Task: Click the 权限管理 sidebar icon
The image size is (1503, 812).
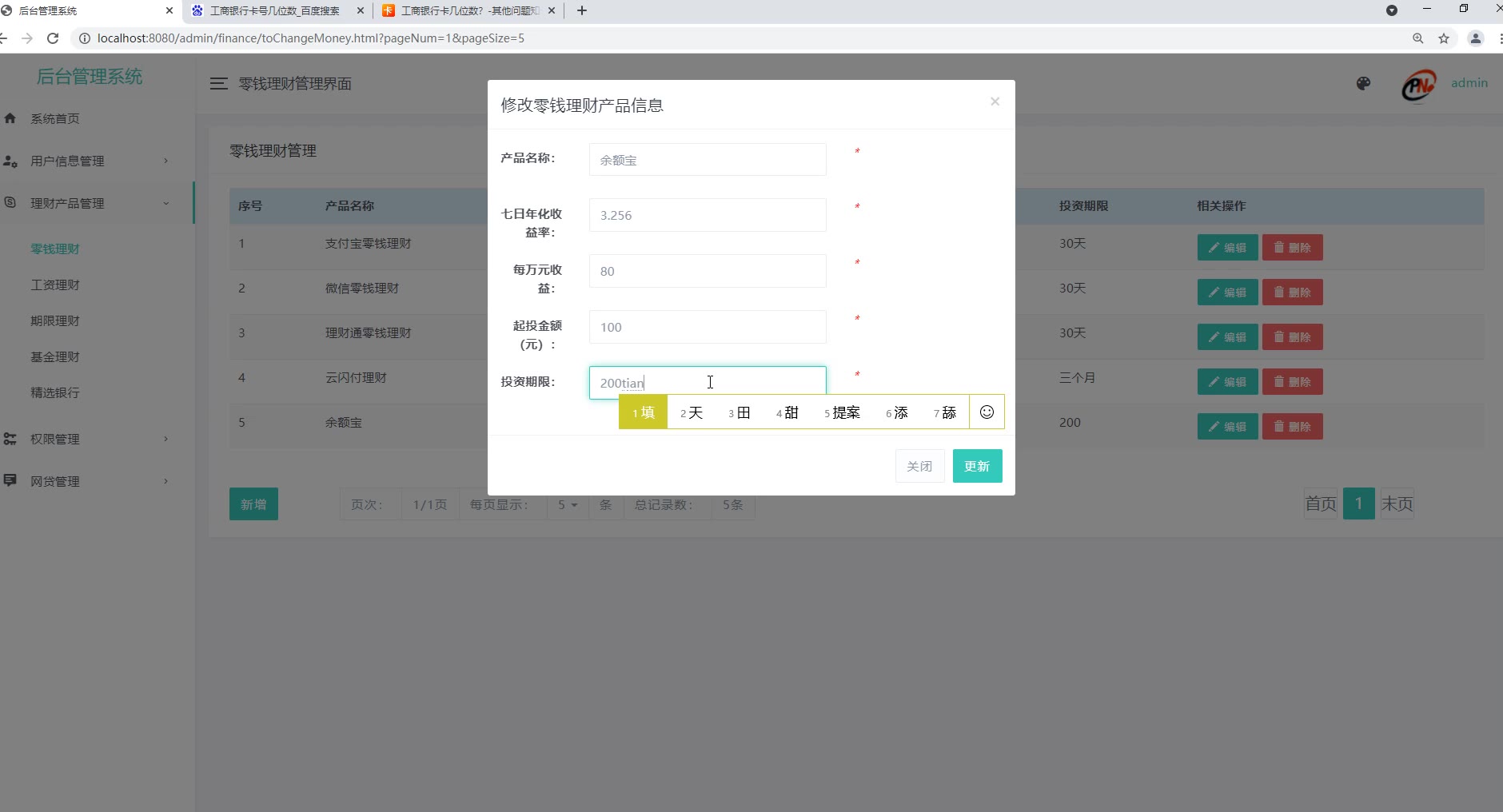Action: point(10,439)
